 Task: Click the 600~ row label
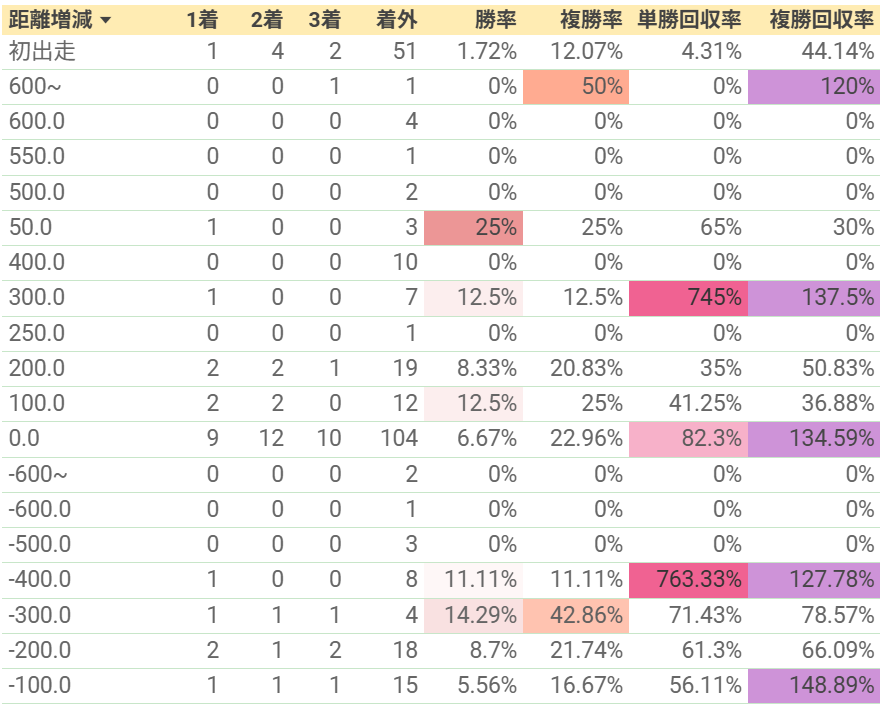tap(35, 86)
